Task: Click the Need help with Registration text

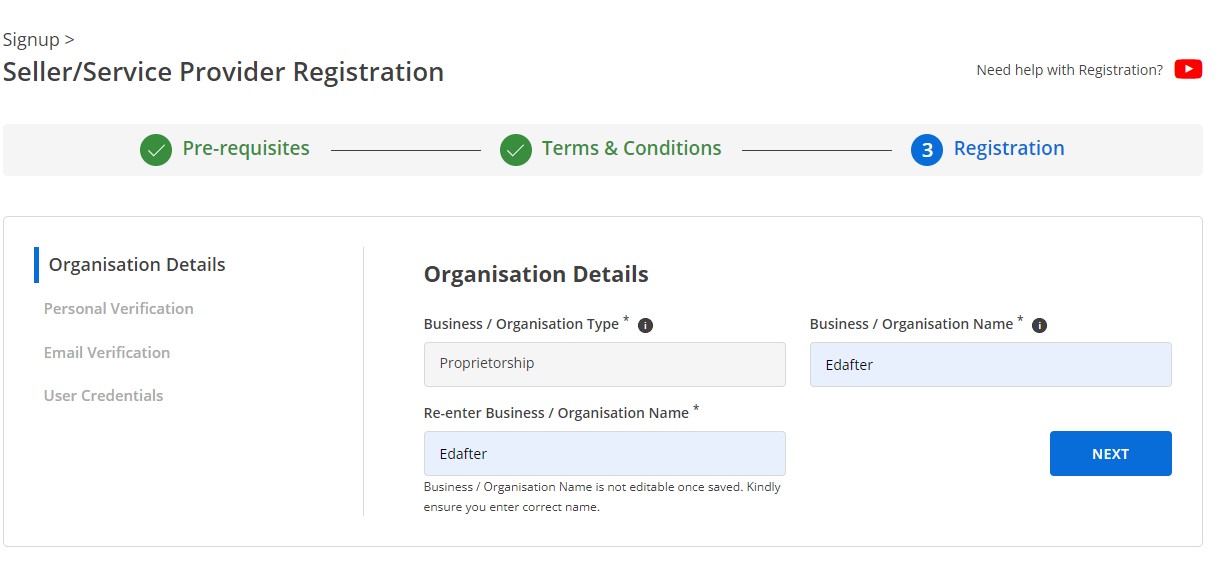Action: tap(1069, 70)
